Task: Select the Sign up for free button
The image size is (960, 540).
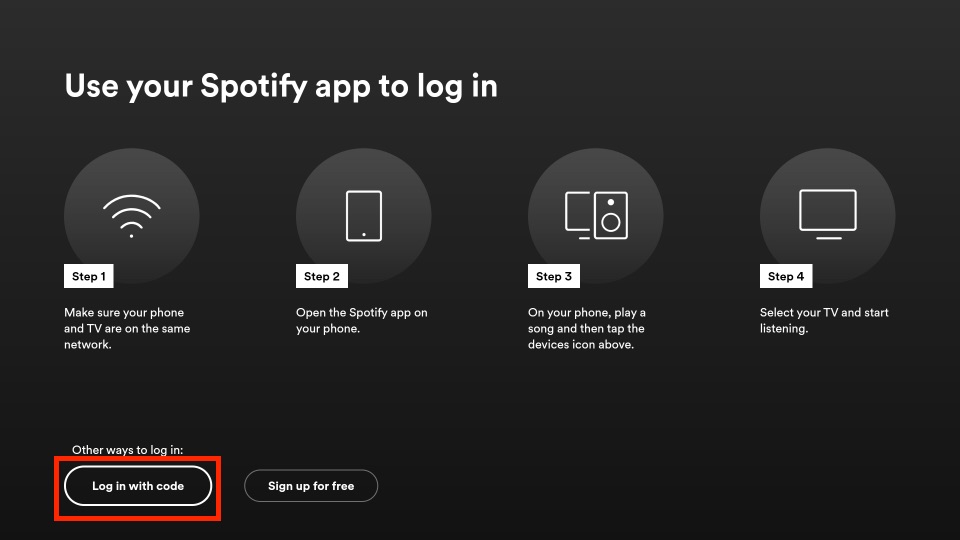Action: pyautogui.click(x=311, y=486)
